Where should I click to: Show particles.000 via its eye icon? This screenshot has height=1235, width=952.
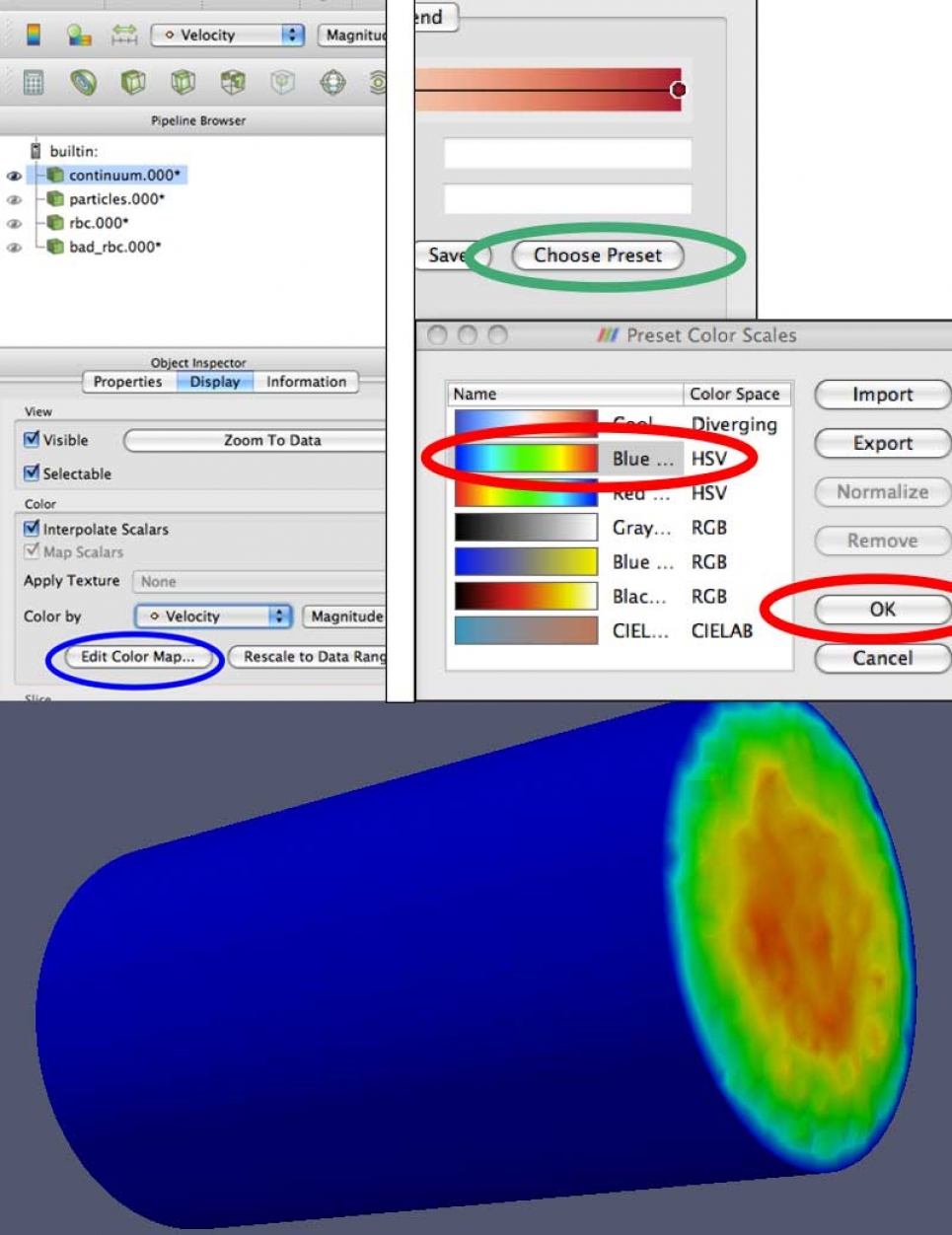click(x=14, y=199)
